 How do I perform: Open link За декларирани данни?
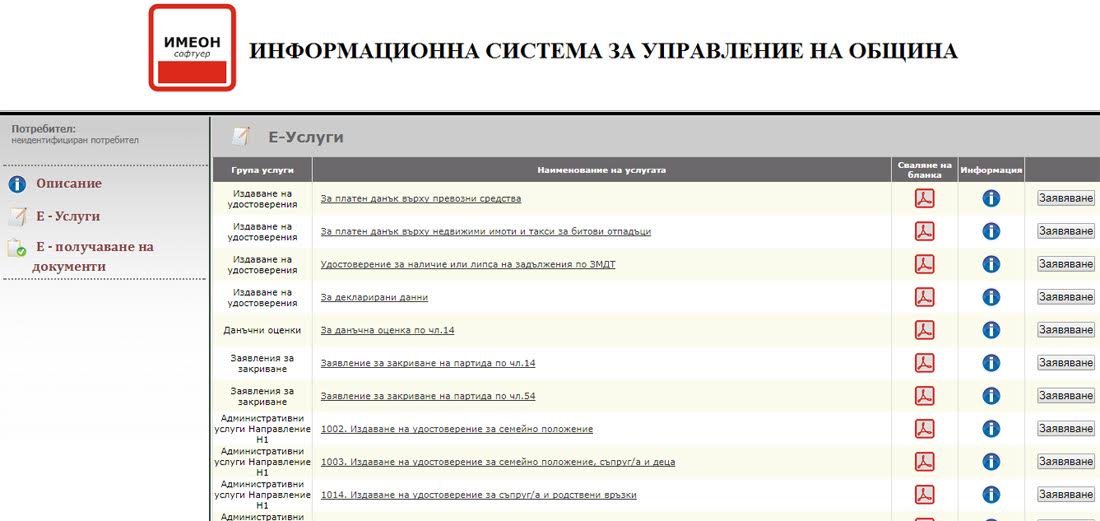(x=374, y=297)
